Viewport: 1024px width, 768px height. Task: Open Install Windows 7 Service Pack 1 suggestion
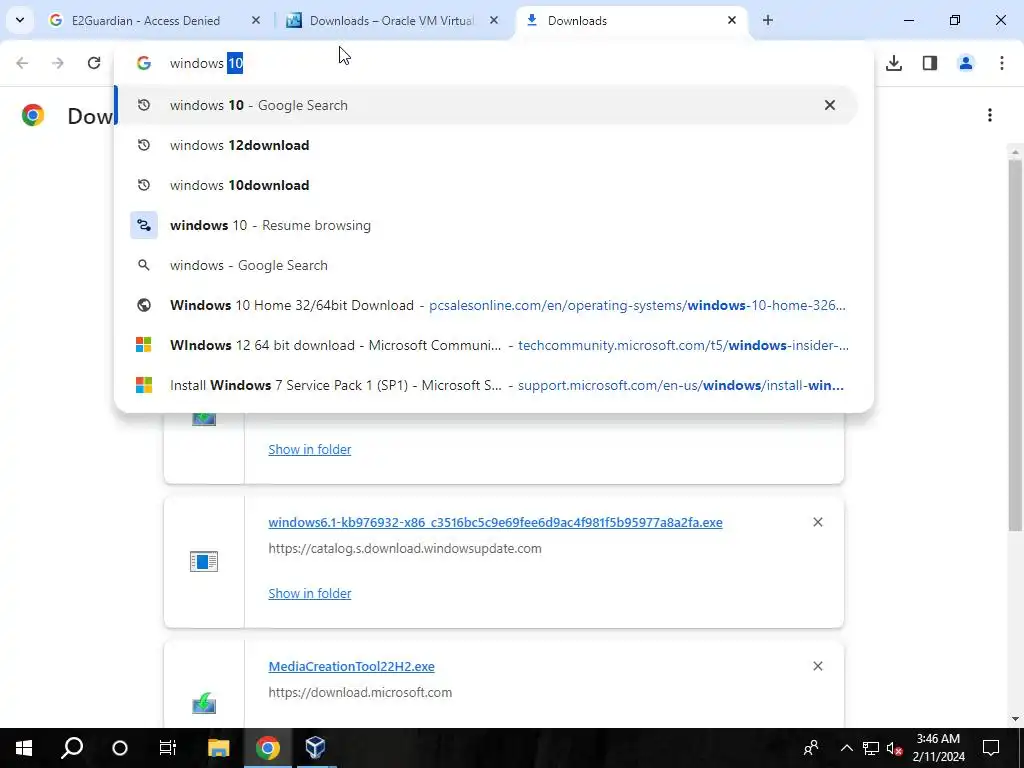click(x=485, y=385)
